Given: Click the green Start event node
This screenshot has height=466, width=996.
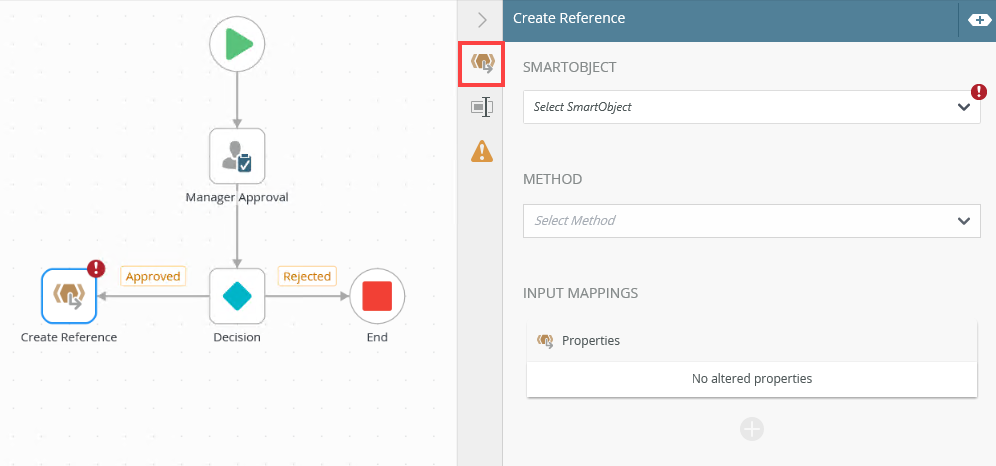Looking at the screenshot, I should point(237,45).
